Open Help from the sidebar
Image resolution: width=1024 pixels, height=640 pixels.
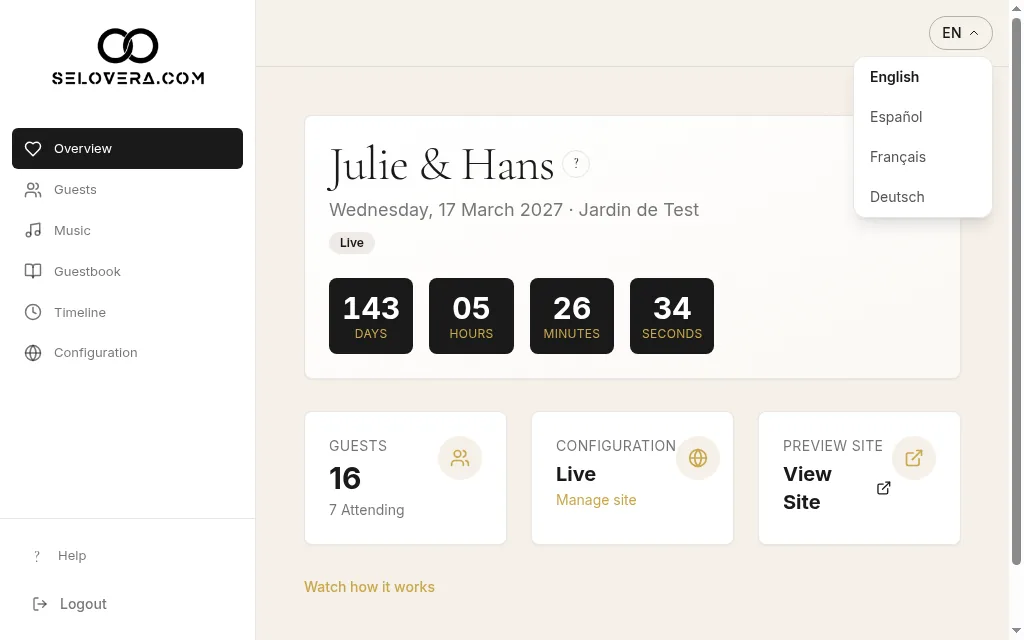(x=127, y=556)
